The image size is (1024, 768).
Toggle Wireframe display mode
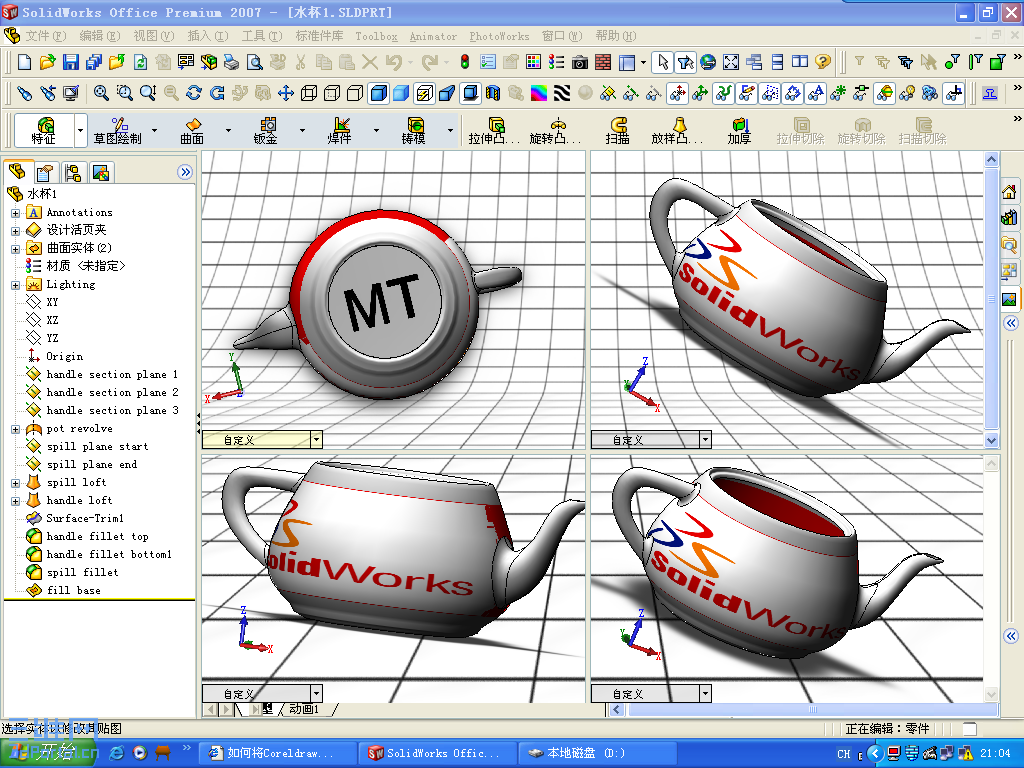point(308,95)
